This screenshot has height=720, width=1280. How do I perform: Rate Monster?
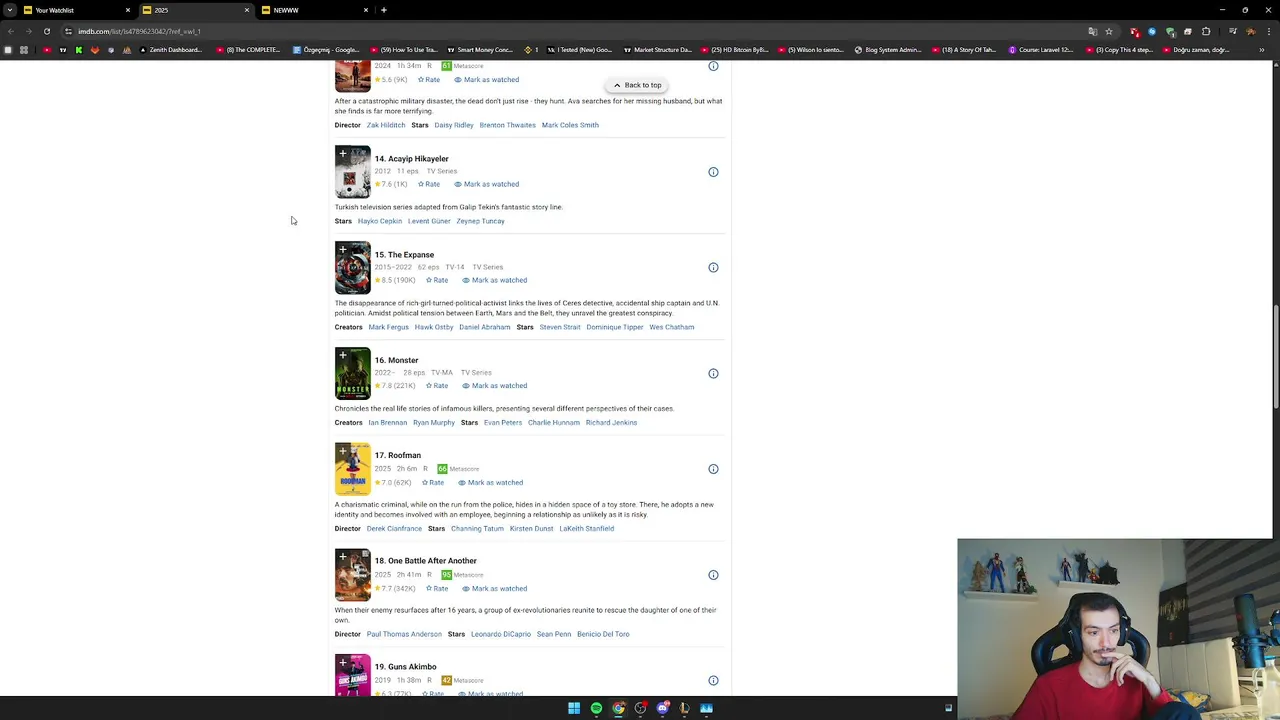437,386
